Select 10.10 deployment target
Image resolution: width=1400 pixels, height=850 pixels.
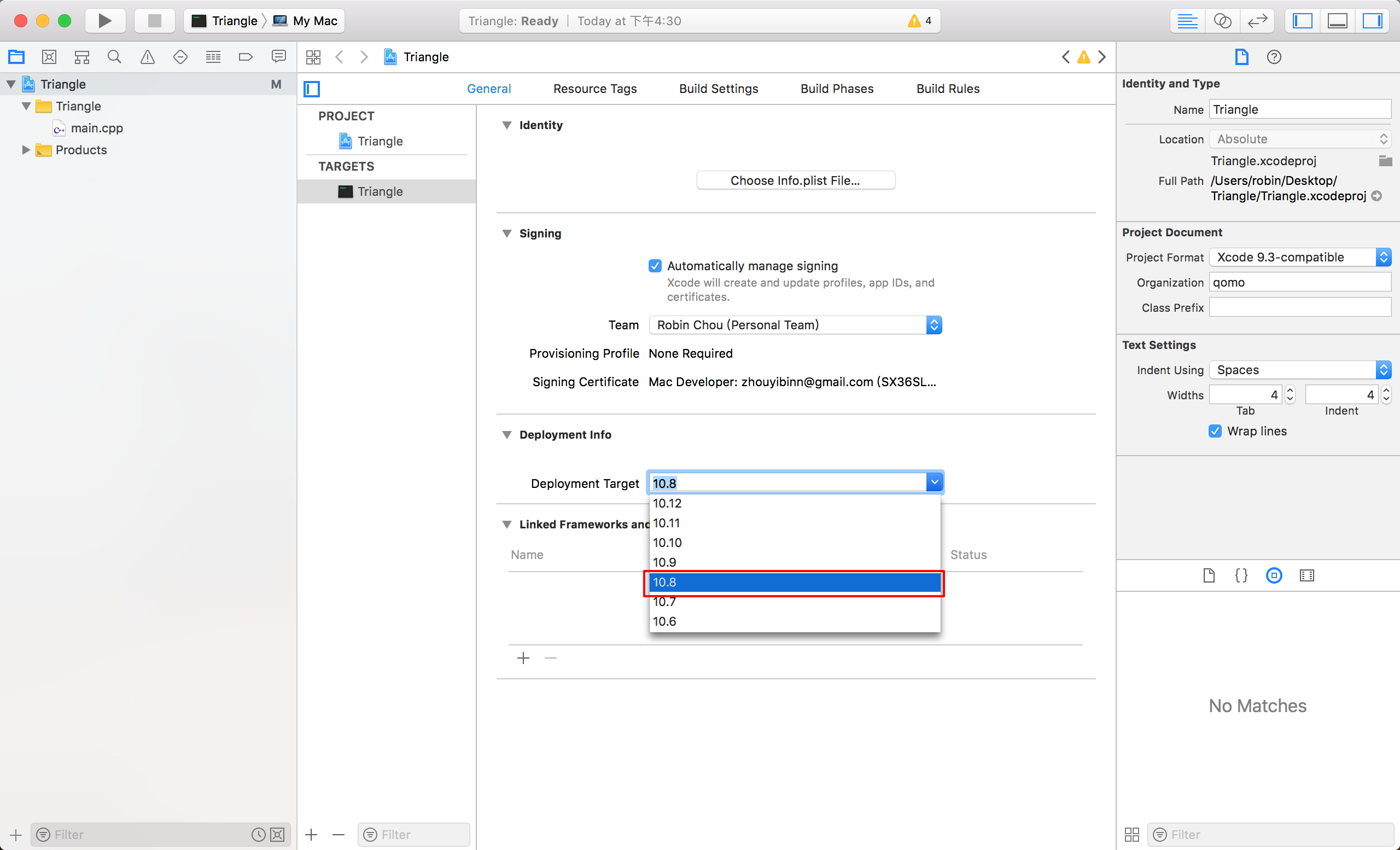tap(795, 543)
